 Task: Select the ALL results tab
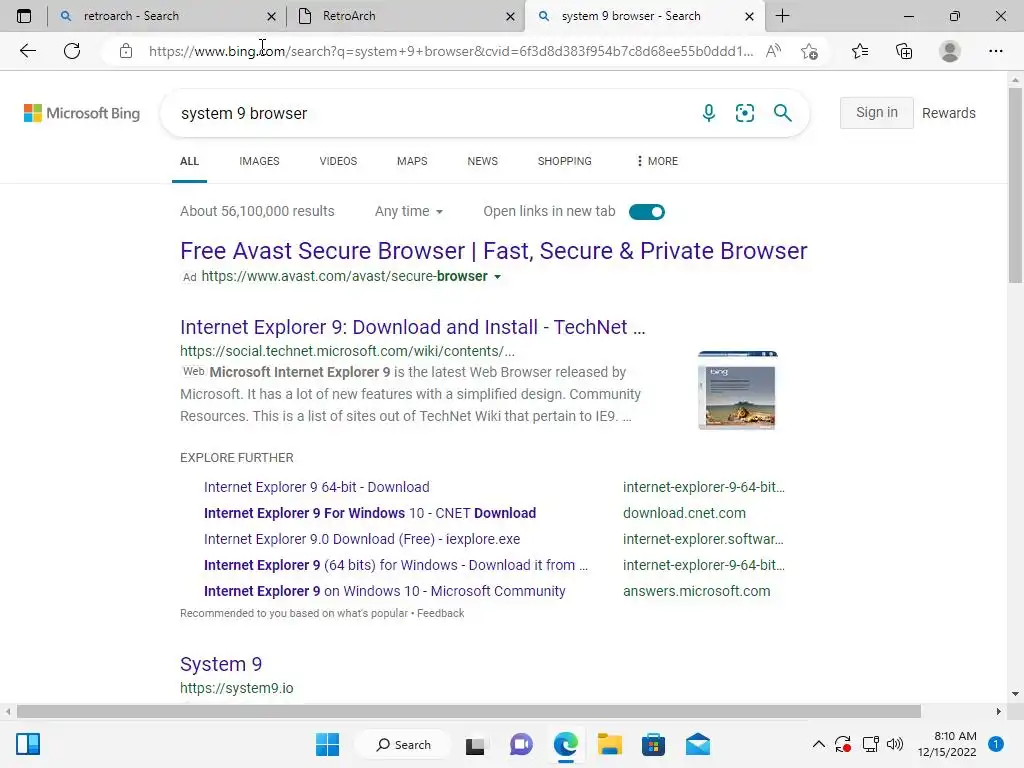point(189,161)
